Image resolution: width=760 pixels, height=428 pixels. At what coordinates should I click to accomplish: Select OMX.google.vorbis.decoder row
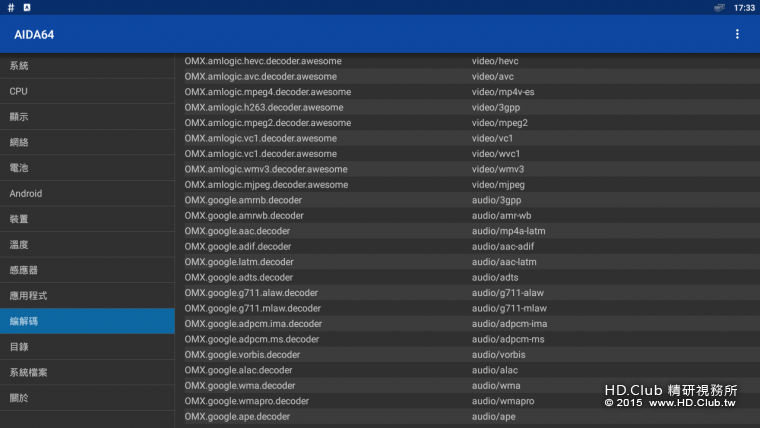point(472,355)
